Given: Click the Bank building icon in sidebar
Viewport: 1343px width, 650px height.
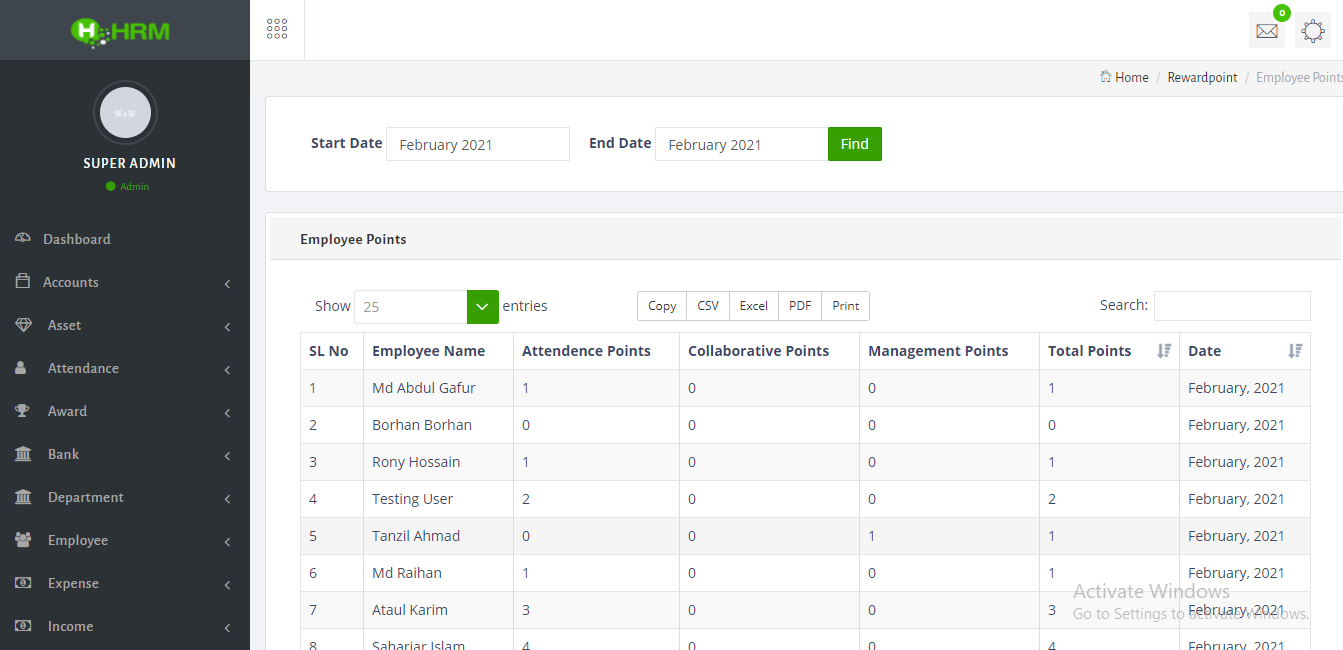Looking at the screenshot, I should point(23,454).
